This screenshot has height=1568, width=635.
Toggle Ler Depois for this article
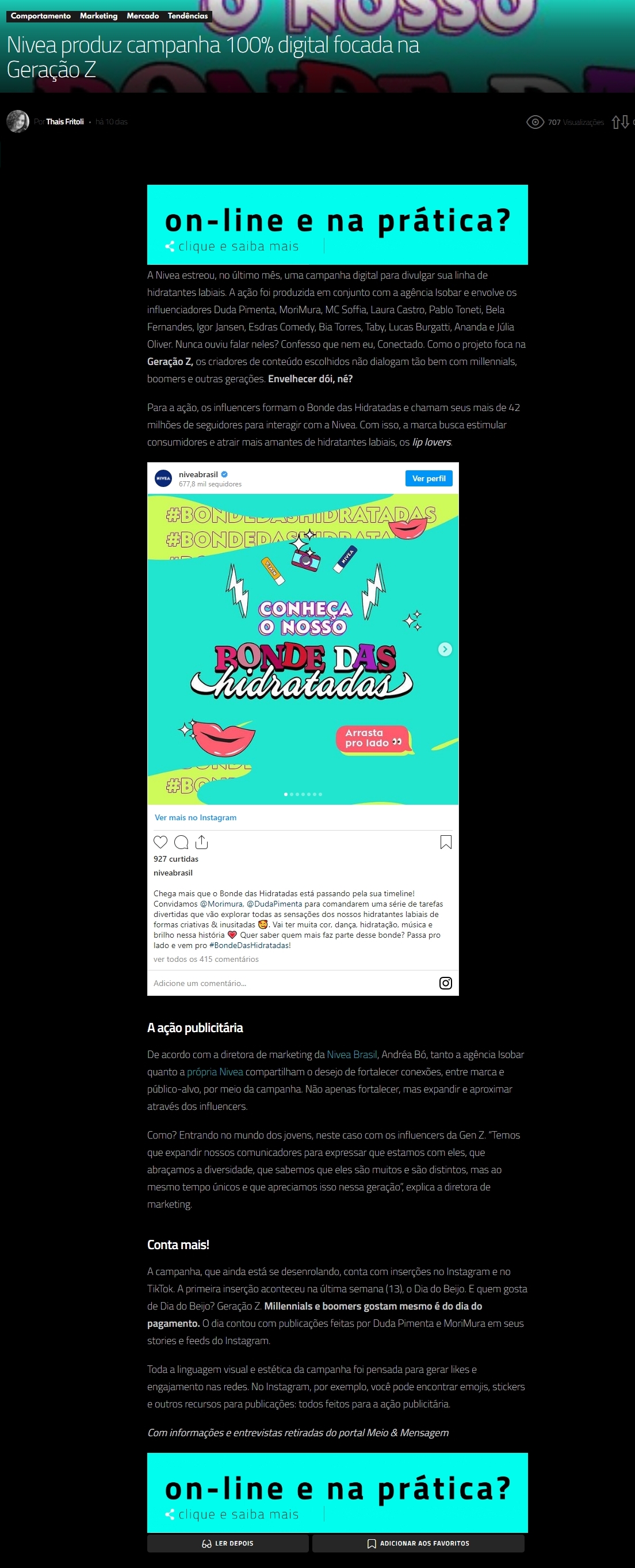pos(228,1543)
